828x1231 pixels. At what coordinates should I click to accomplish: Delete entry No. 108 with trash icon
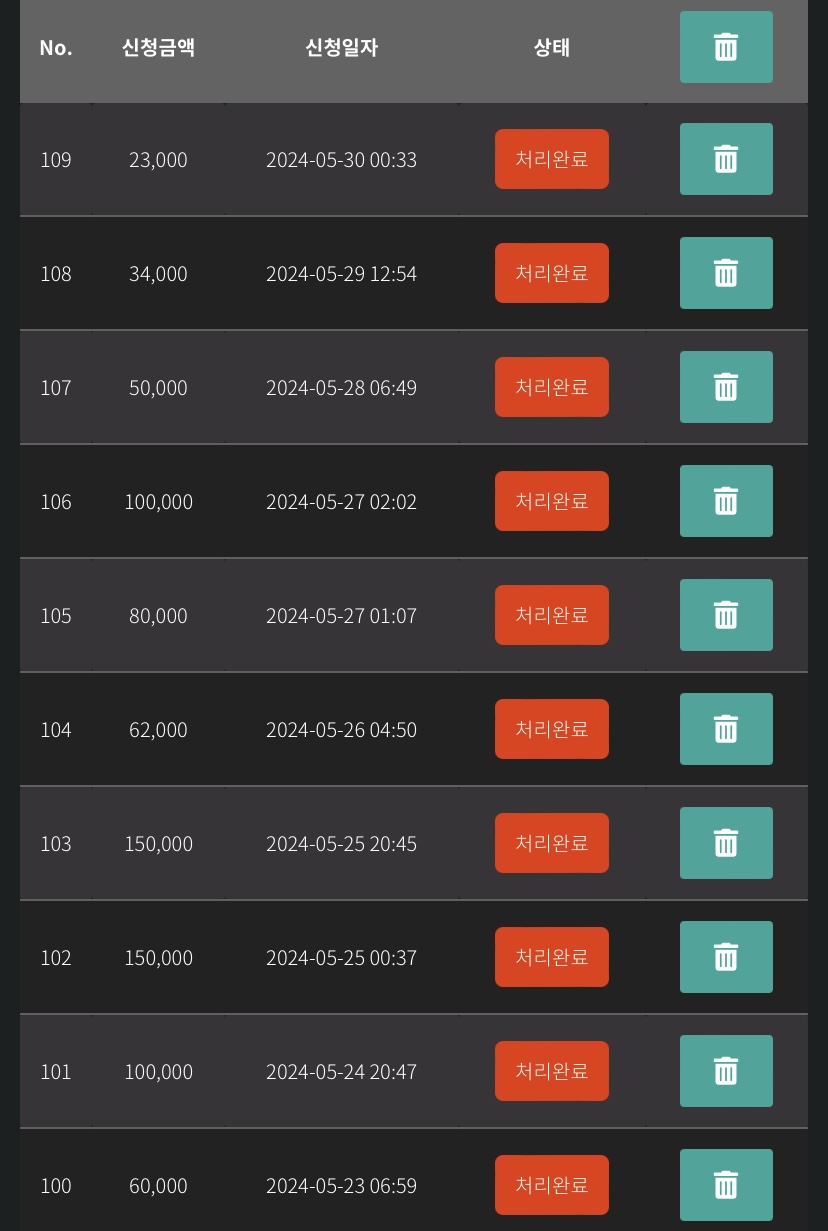pos(726,273)
